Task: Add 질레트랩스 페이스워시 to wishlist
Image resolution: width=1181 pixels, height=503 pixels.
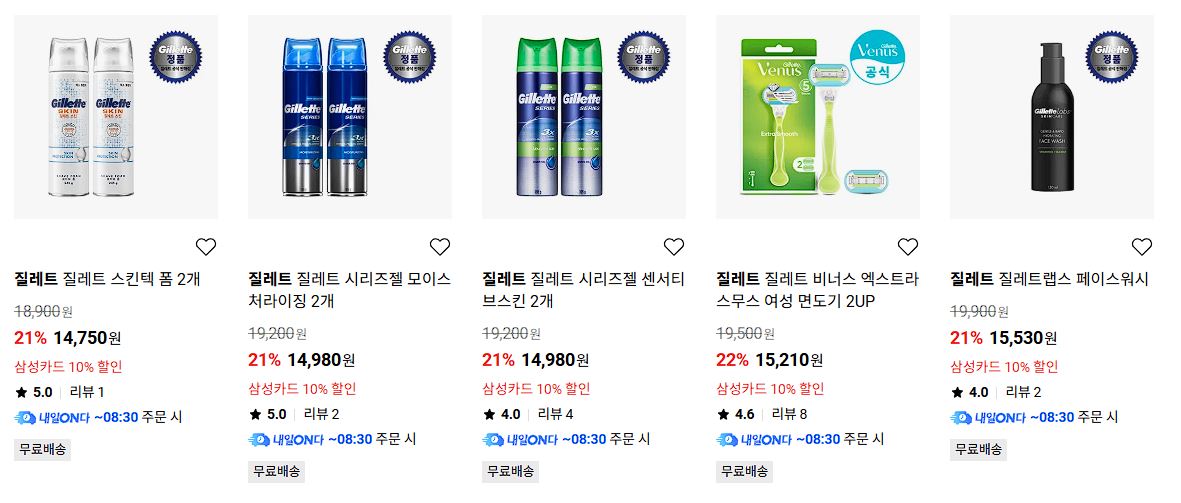Action: [1142, 246]
